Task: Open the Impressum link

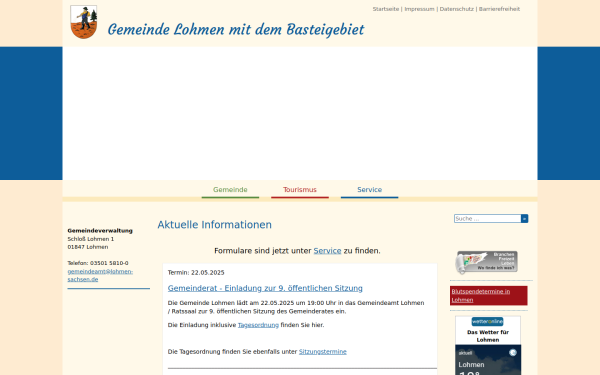Action: (x=419, y=9)
